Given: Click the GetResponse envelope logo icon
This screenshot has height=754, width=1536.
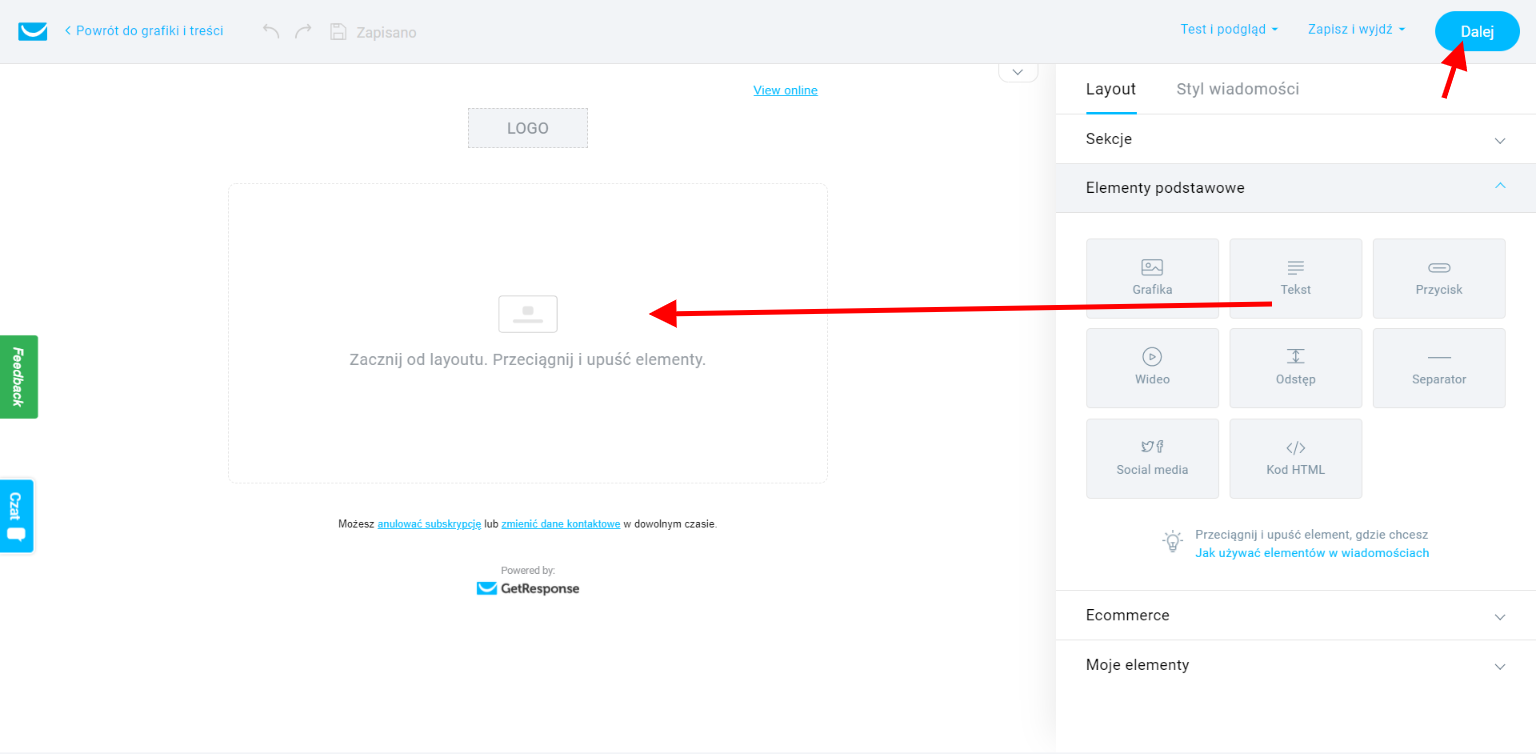Looking at the screenshot, I should click(33, 31).
